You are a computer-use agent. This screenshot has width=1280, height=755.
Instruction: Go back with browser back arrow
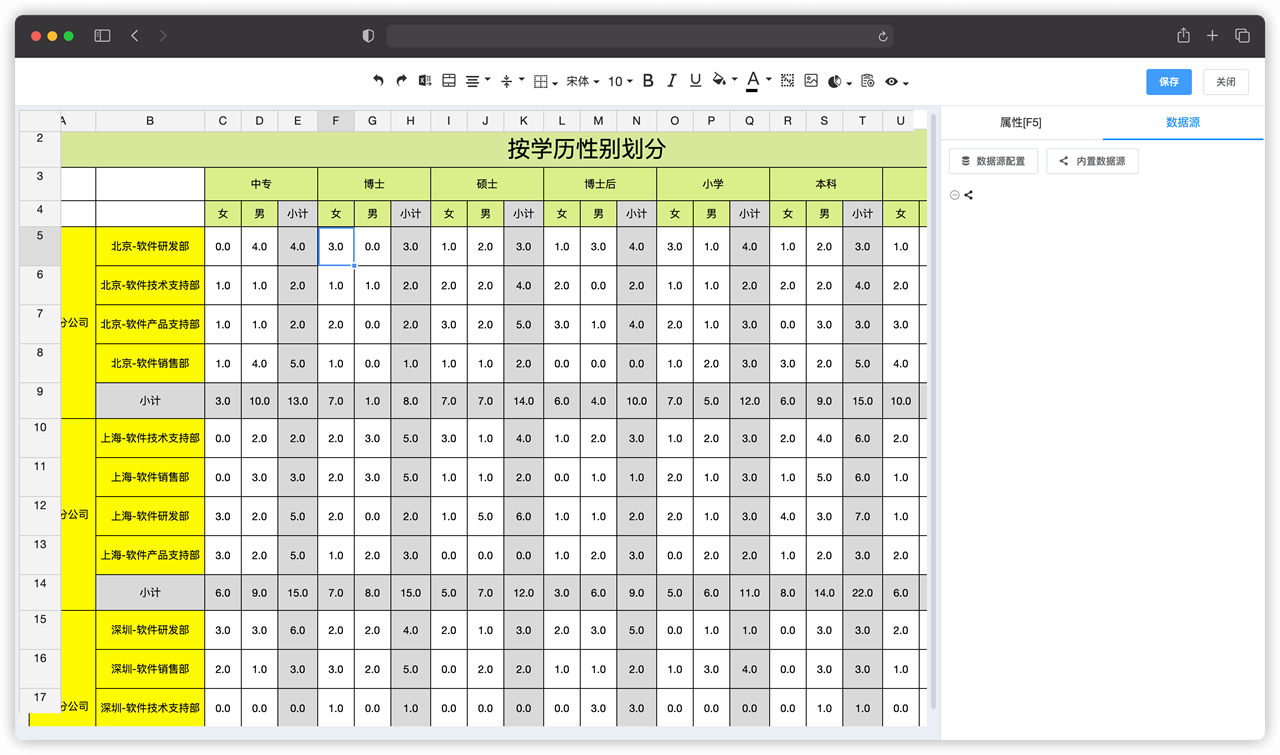(135, 36)
